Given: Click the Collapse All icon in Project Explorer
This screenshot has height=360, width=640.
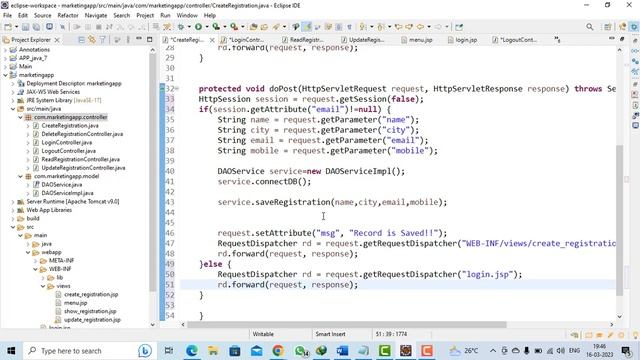Looking at the screenshot, I should pyautogui.click(x=81, y=40).
